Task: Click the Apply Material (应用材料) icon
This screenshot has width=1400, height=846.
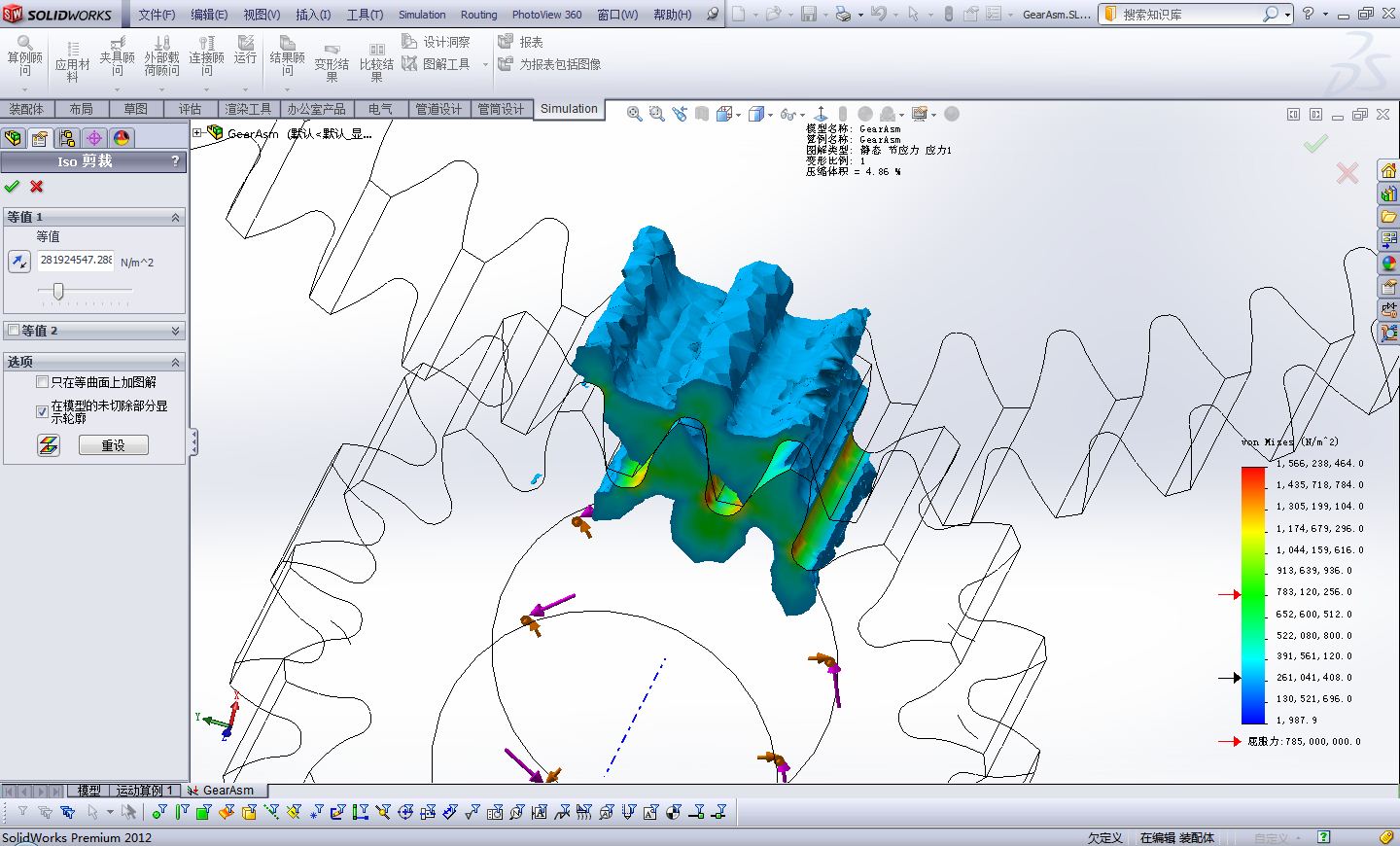Action: (72, 61)
